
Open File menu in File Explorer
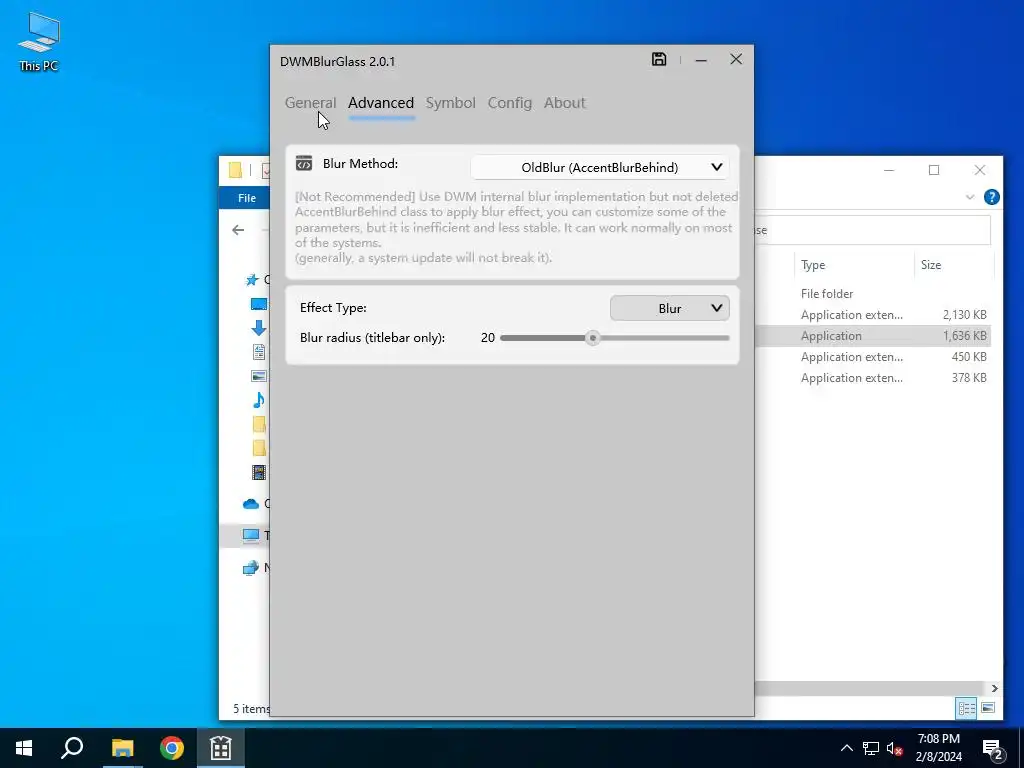pyautogui.click(x=246, y=198)
